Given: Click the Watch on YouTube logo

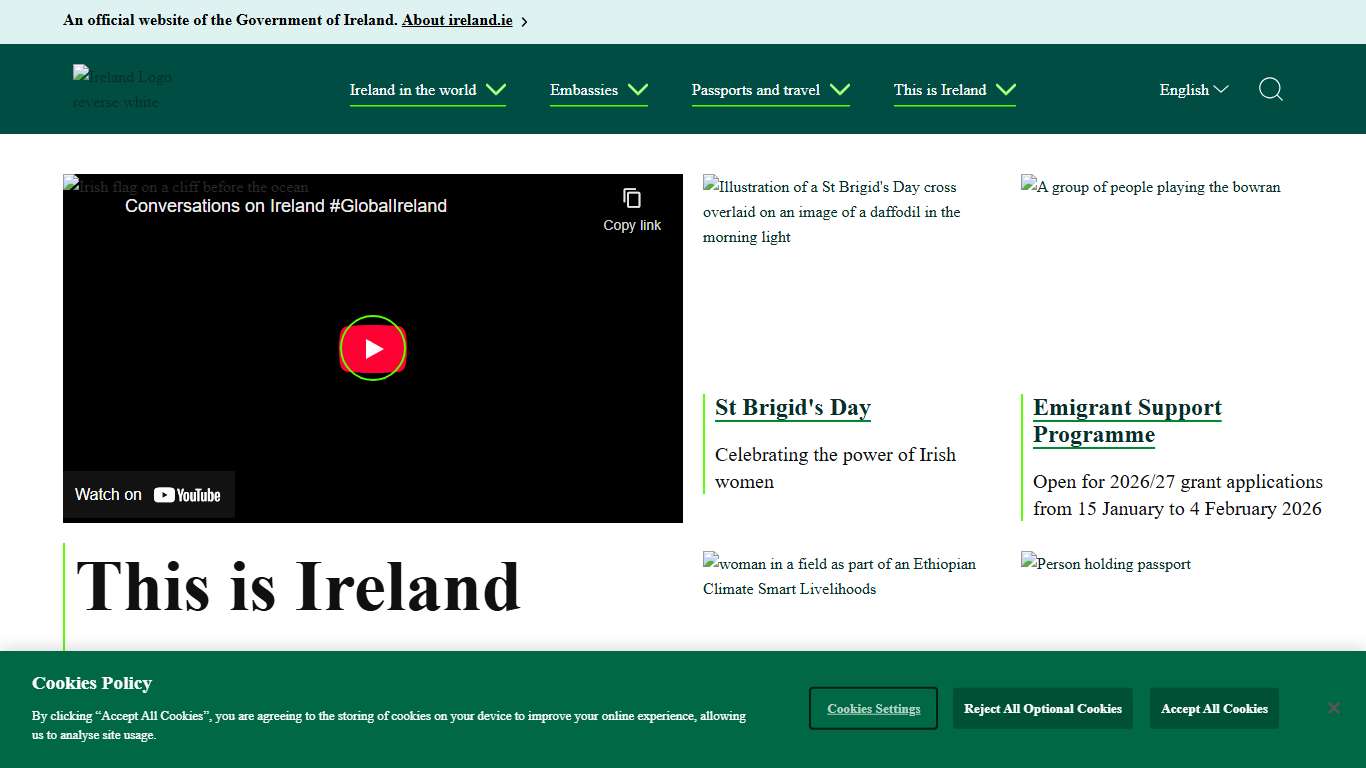Looking at the screenshot, I should coord(148,493).
